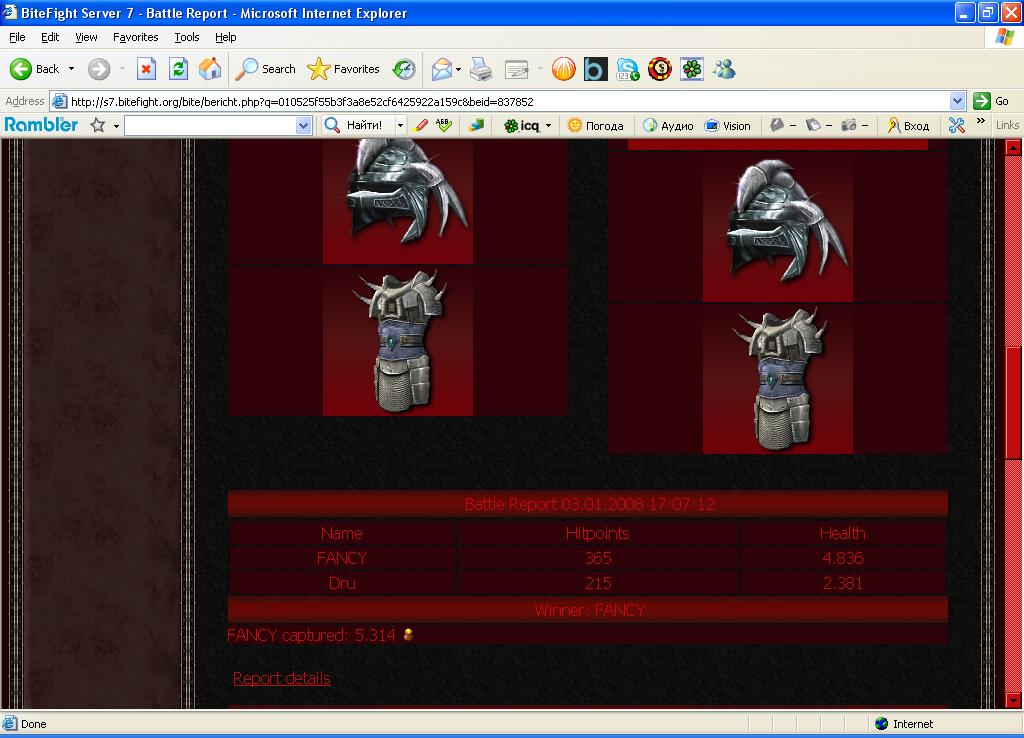Open the Vision button
Viewport: 1024px width, 738px height.
(x=728, y=125)
